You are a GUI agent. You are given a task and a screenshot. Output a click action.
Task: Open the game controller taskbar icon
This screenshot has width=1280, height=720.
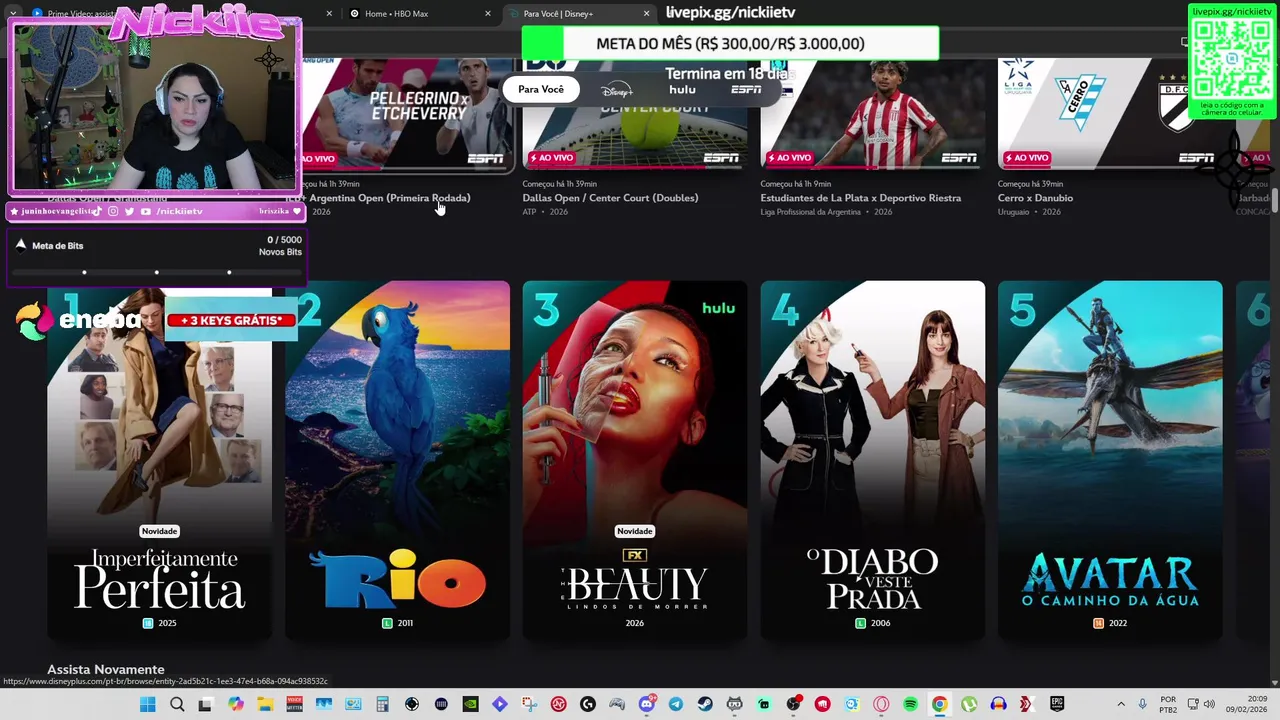click(x=617, y=704)
